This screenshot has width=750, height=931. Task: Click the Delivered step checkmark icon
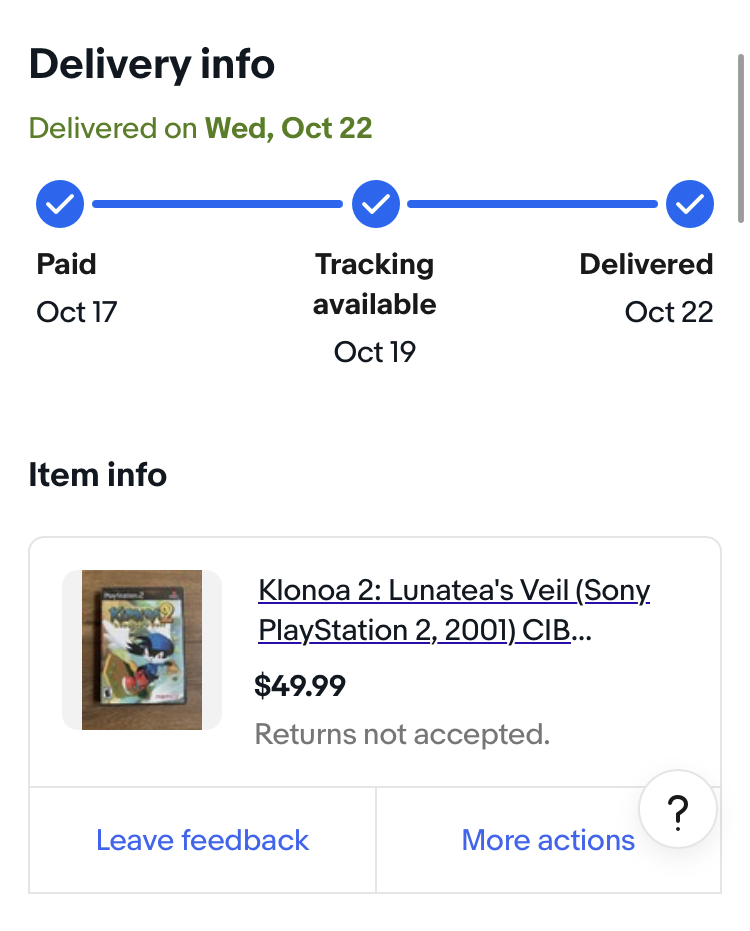pyautogui.click(x=689, y=204)
